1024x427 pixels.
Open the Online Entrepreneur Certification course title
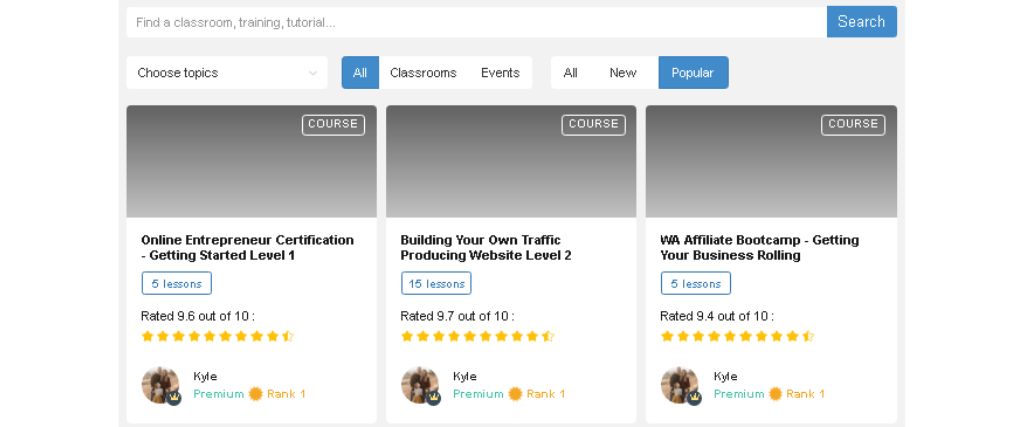click(x=248, y=247)
